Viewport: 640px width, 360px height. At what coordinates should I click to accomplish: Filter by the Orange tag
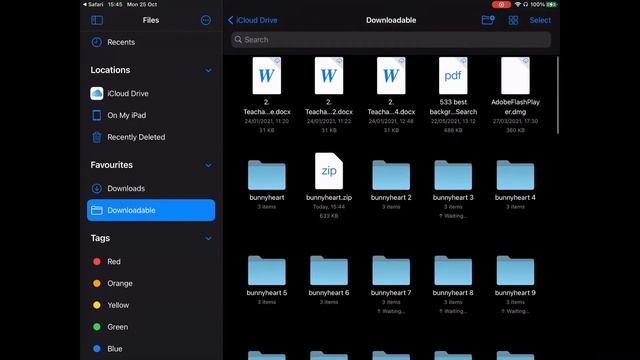click(151, 283)
